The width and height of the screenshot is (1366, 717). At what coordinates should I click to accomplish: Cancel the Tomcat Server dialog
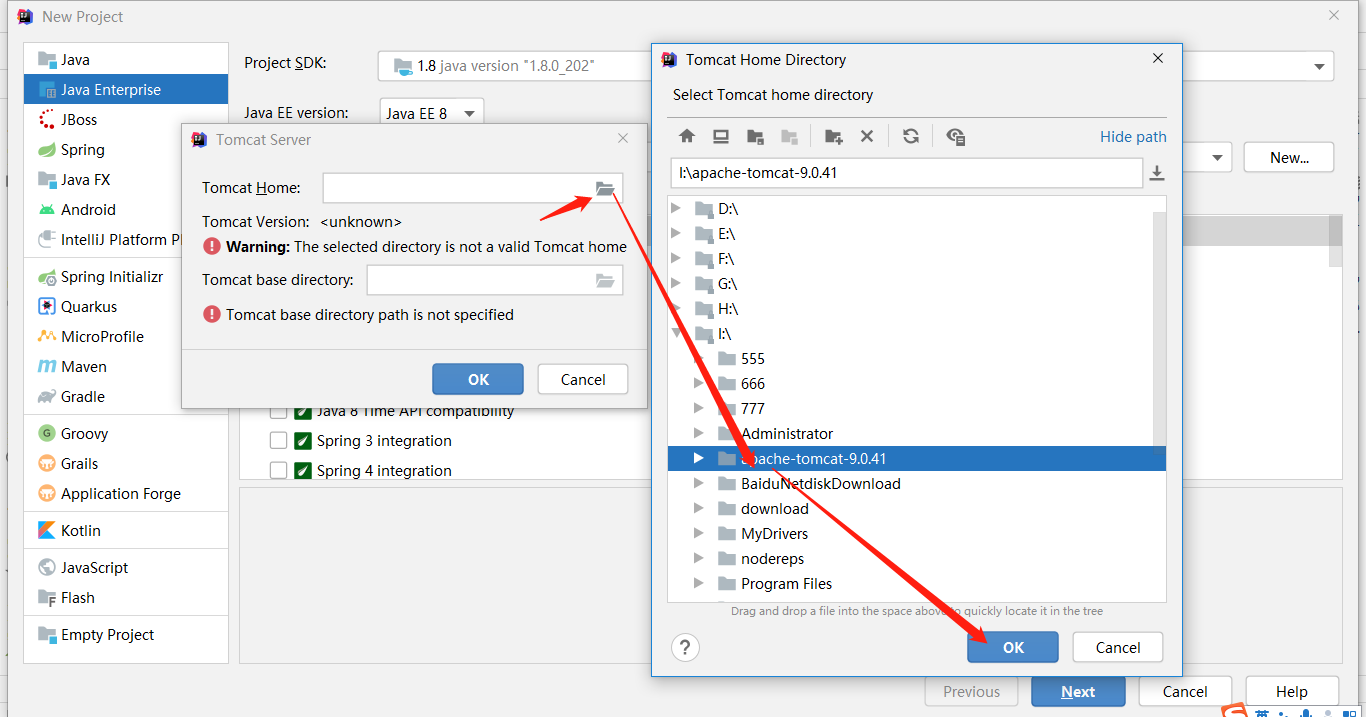[583, 379]
